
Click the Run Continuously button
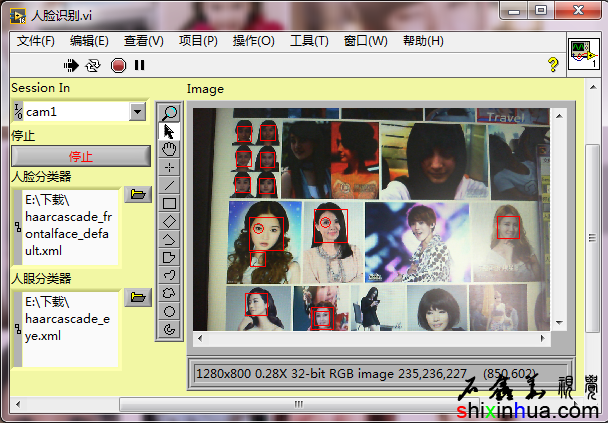(93, 65)
